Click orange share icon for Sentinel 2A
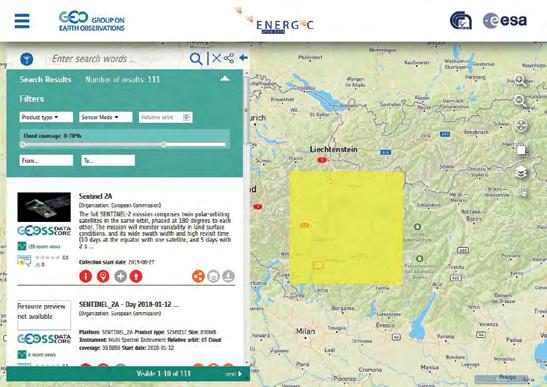The image size is (547, 387). (198, 276)
